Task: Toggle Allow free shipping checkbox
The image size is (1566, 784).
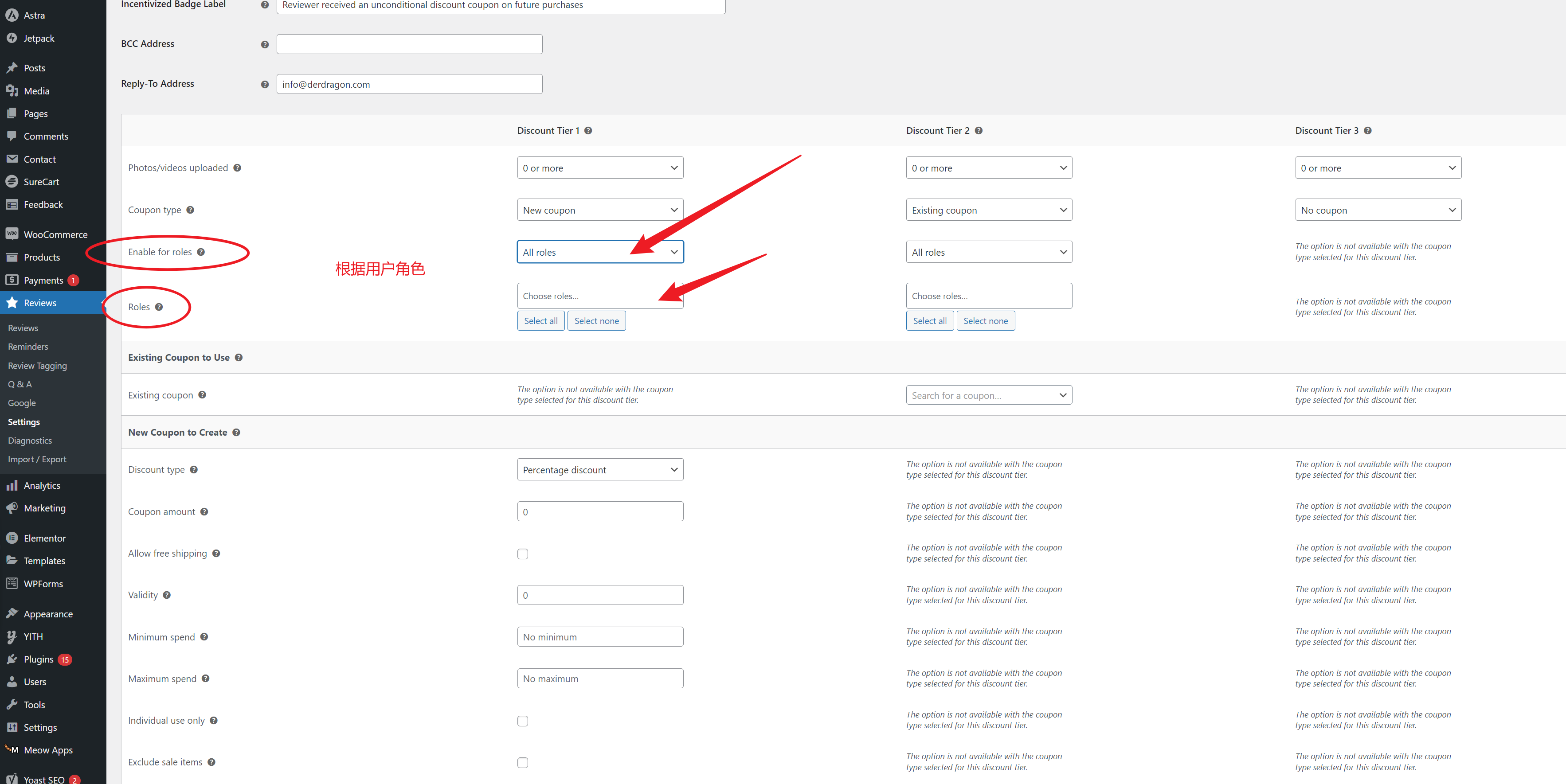Action: point(523,554)
